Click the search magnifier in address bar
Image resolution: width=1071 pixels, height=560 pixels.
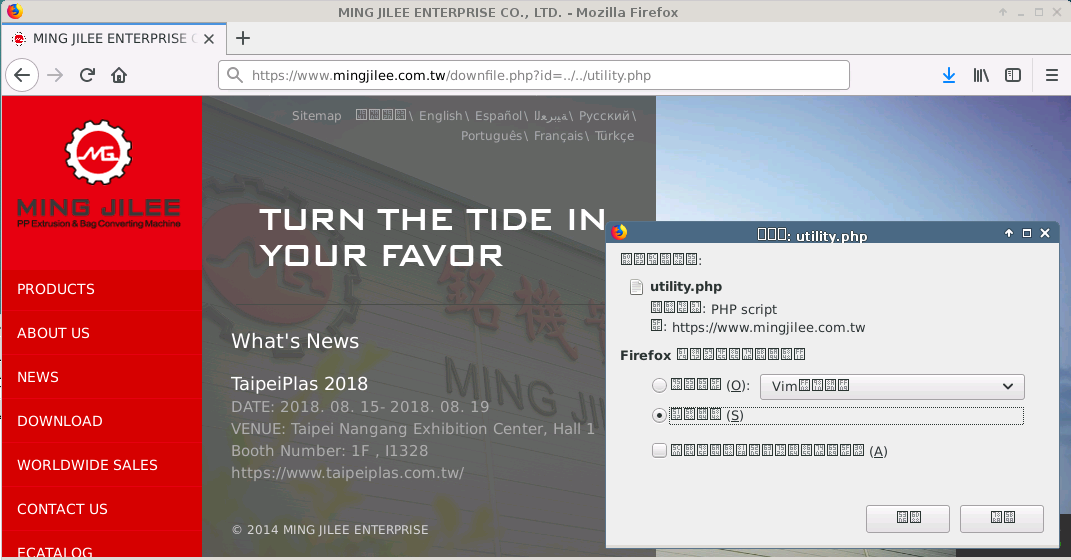(x=235, y=75)
